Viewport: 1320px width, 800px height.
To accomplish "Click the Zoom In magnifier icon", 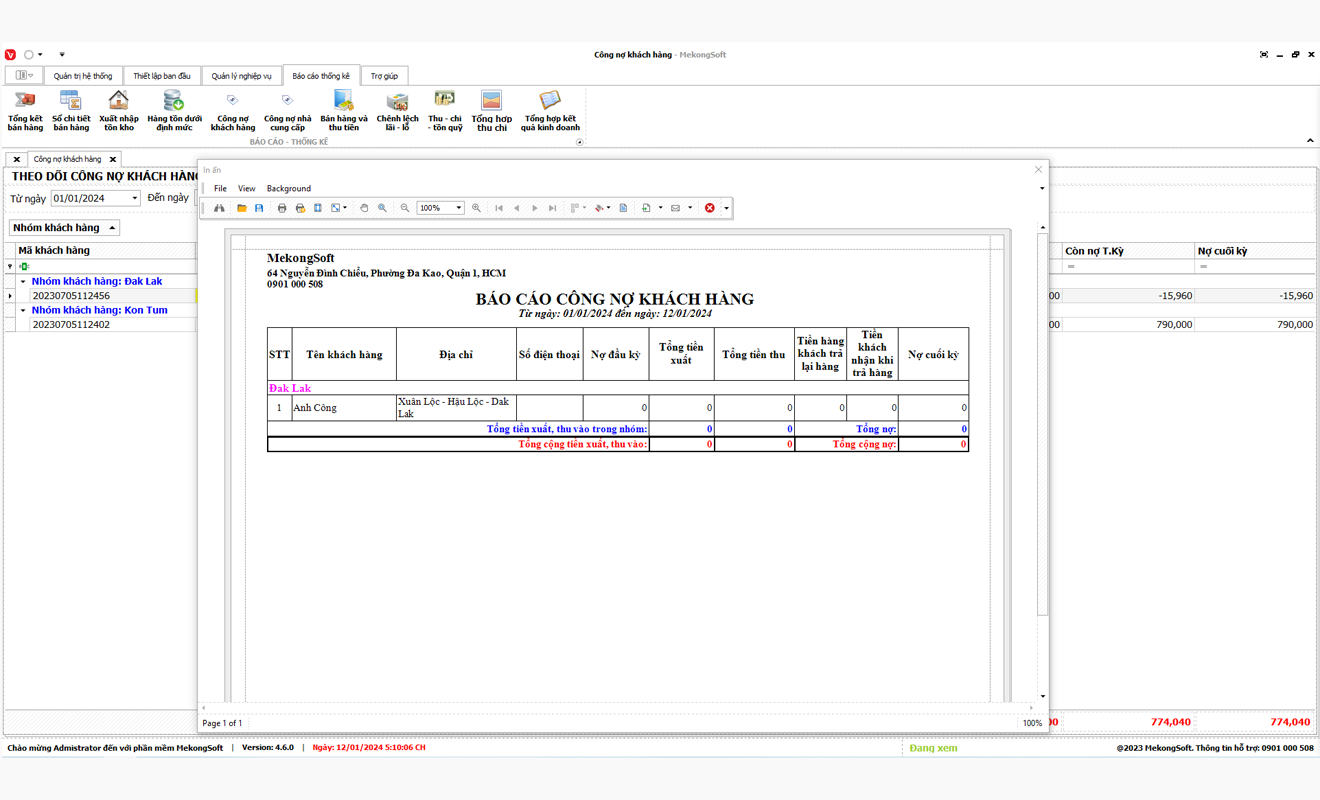I will tap(476, 208).
